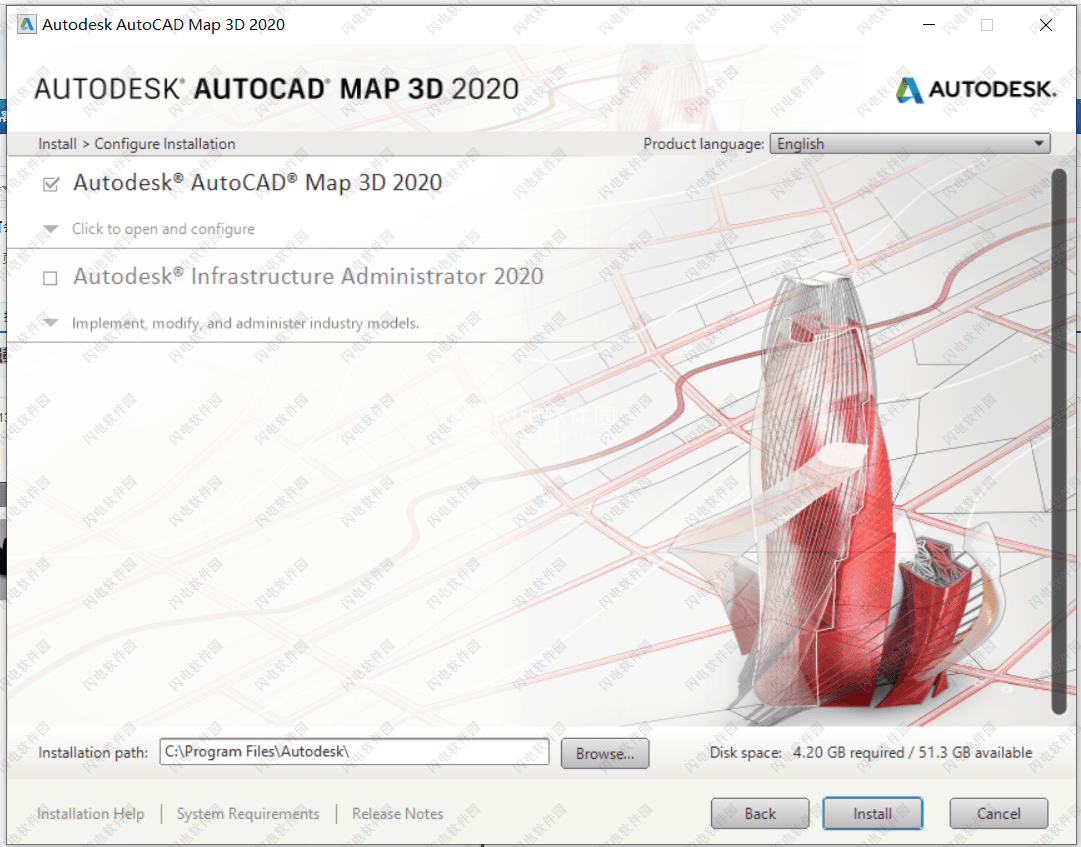Click the vertical scrollbar of the product list

(1058, 441)
